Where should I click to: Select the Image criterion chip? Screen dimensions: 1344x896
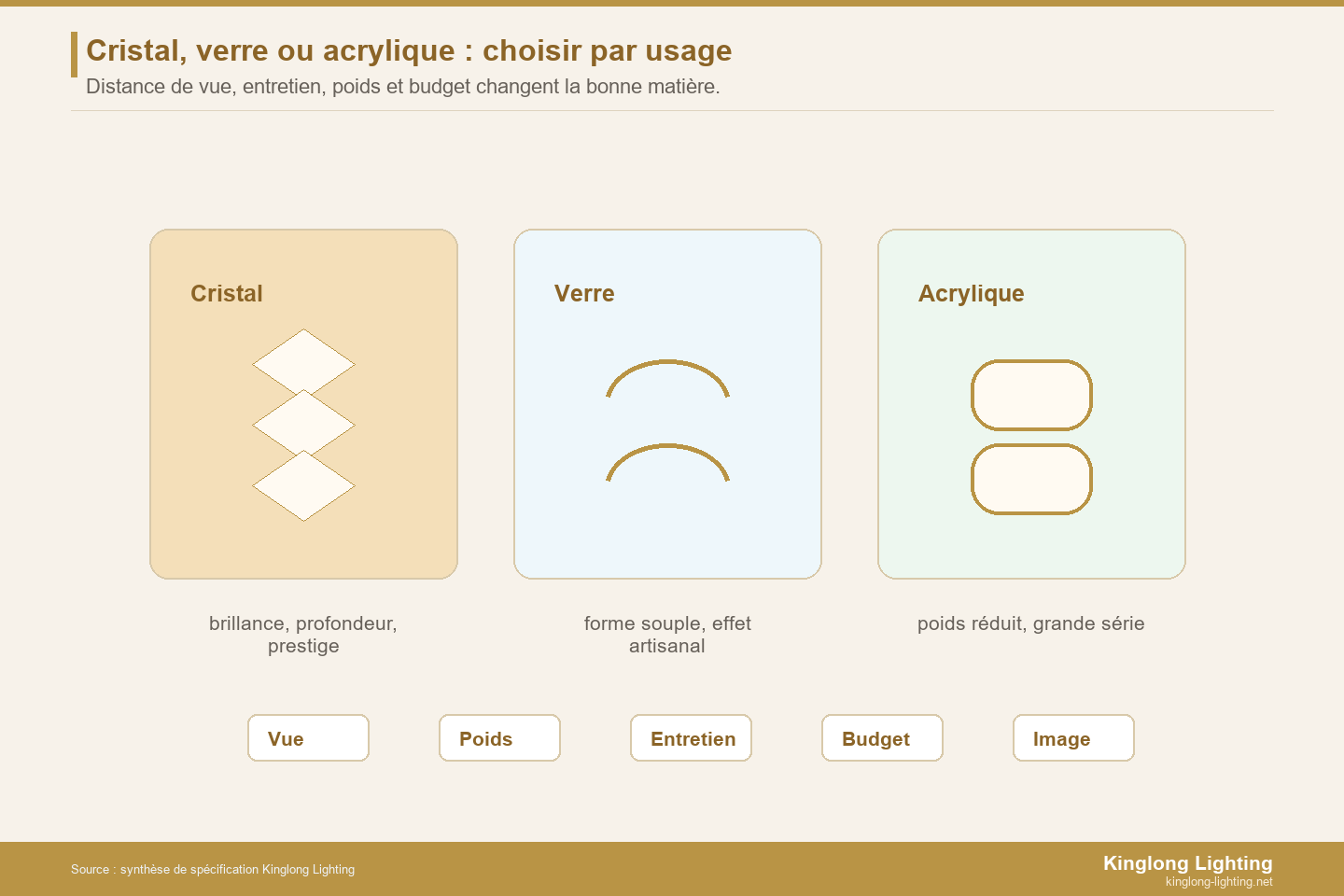click(x=1073, y=738)
